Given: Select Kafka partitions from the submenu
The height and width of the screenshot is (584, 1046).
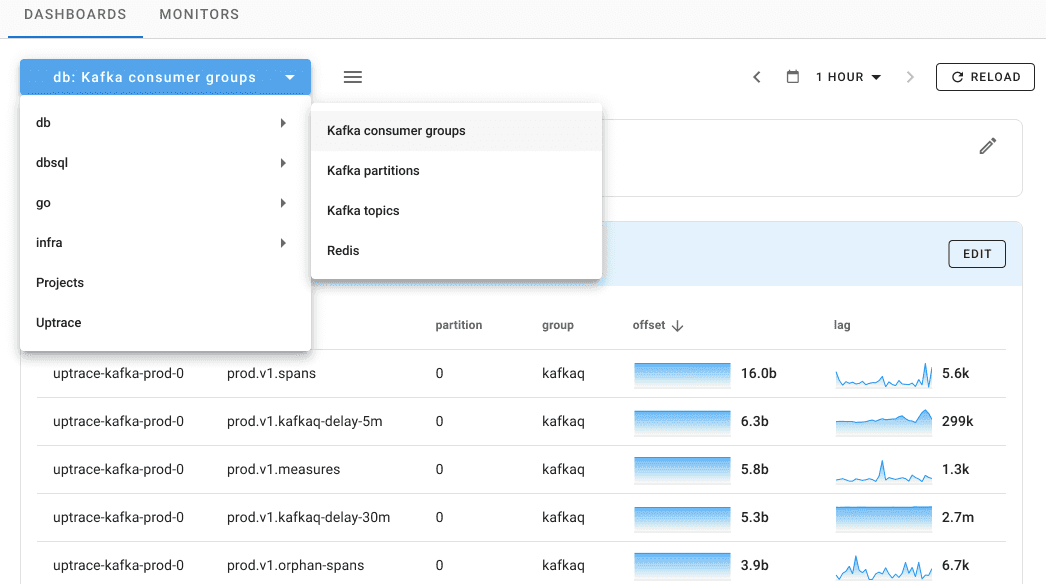Looking at the screenshot, I should coord(373,171).
